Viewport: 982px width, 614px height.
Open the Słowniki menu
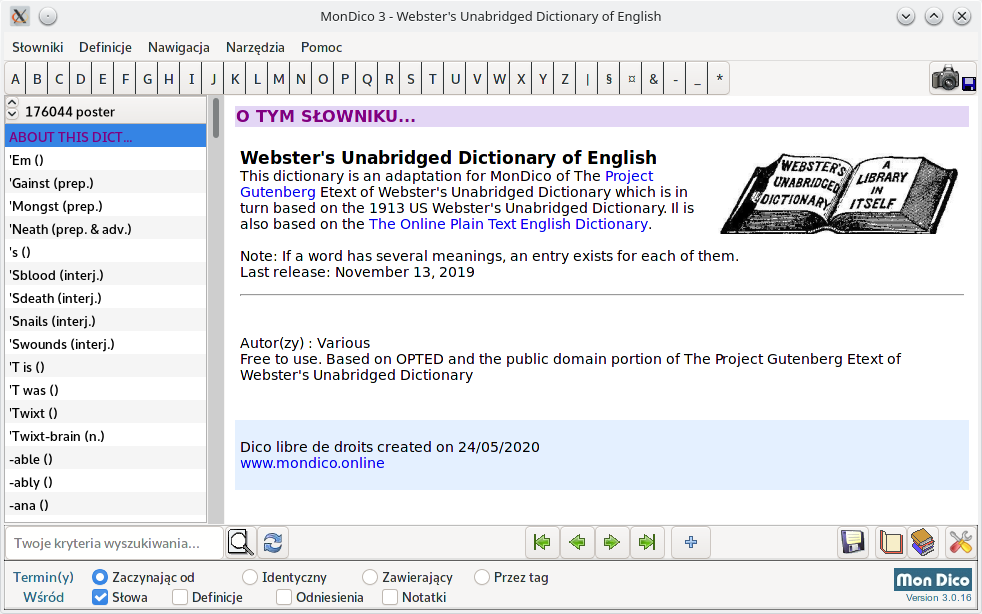coord(38,47)
